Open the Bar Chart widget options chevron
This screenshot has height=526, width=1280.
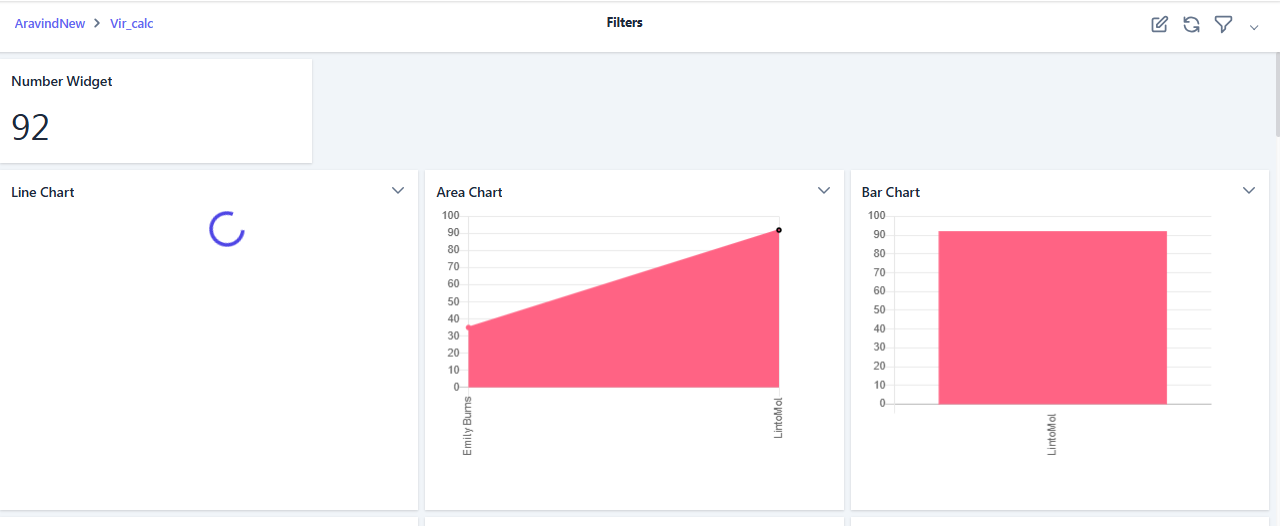coord(1249,191)
